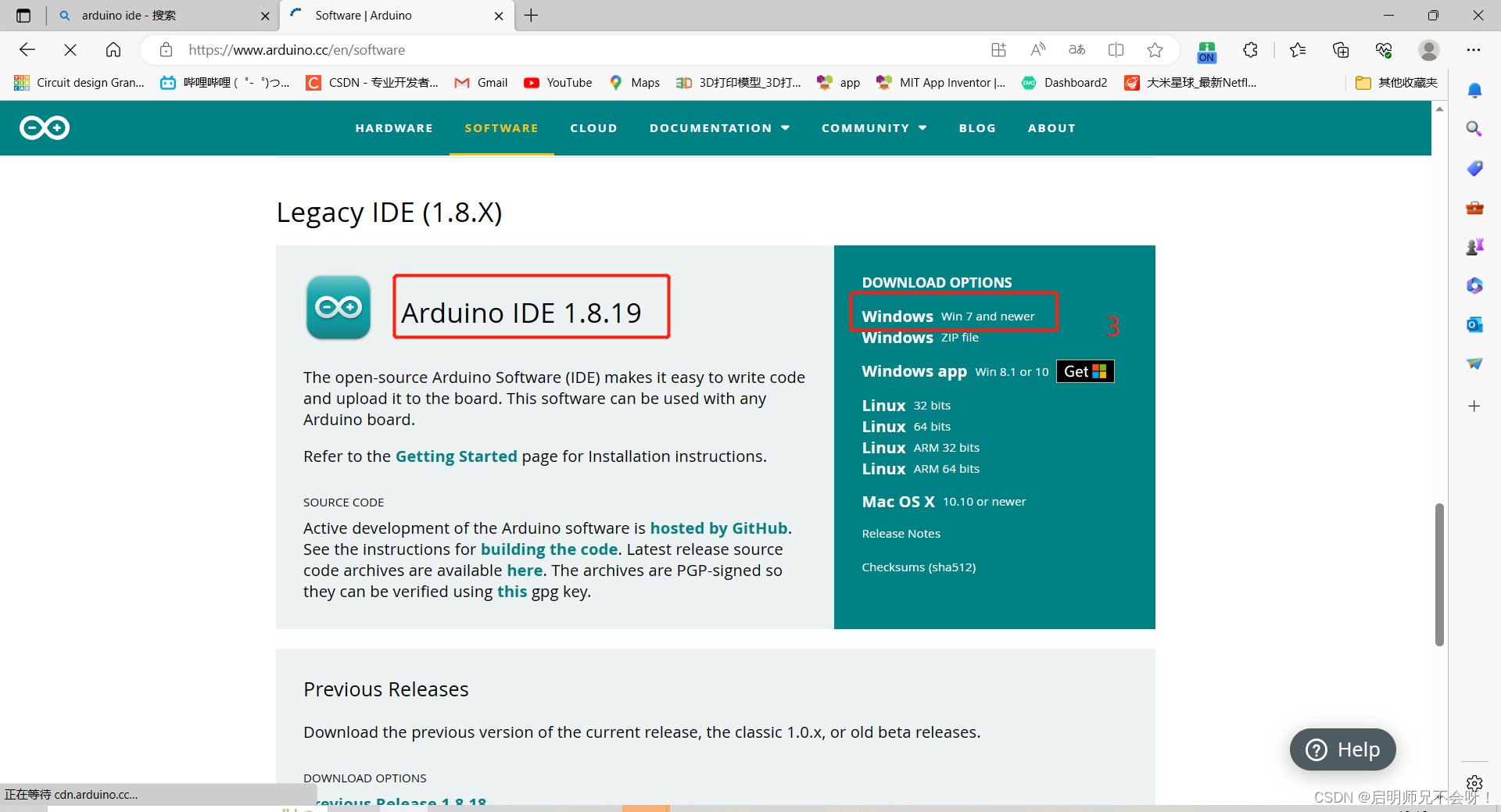Open the SOFTWARE navigation item

[x=501, y=128]
